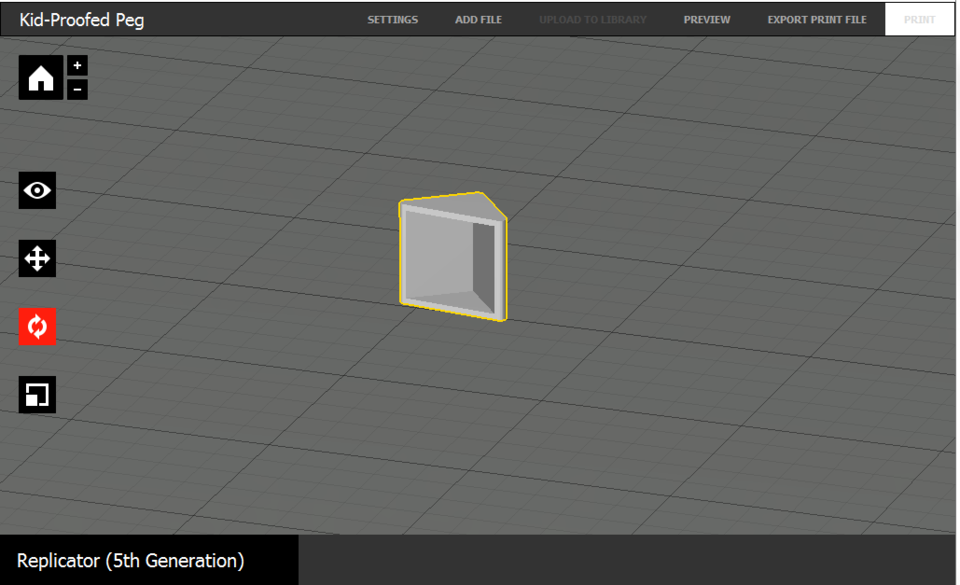Open the Preview option
This screenshot has height=585, width=960.
[707, 20]
